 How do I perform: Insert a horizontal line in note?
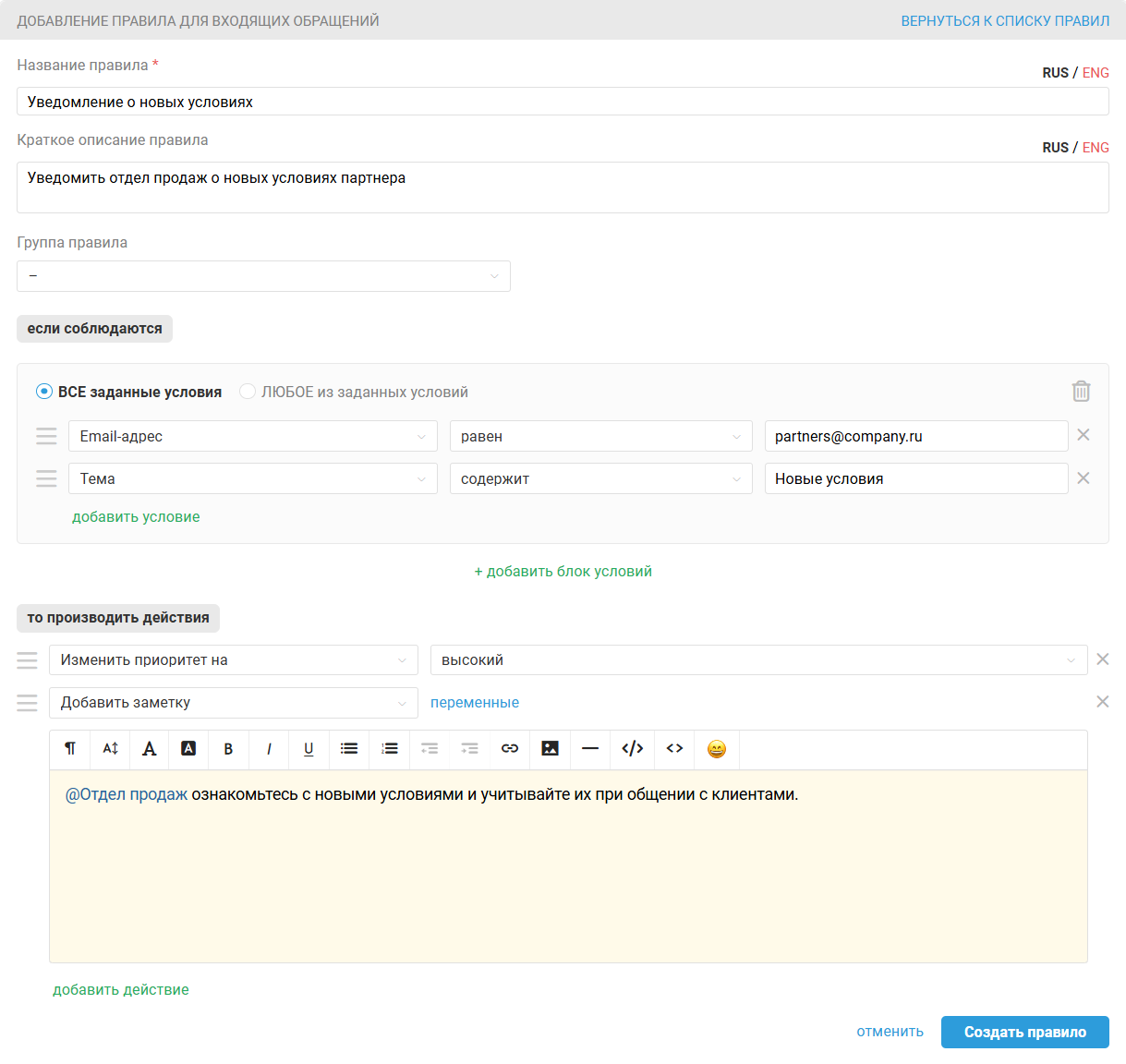[x=590, y=749]
